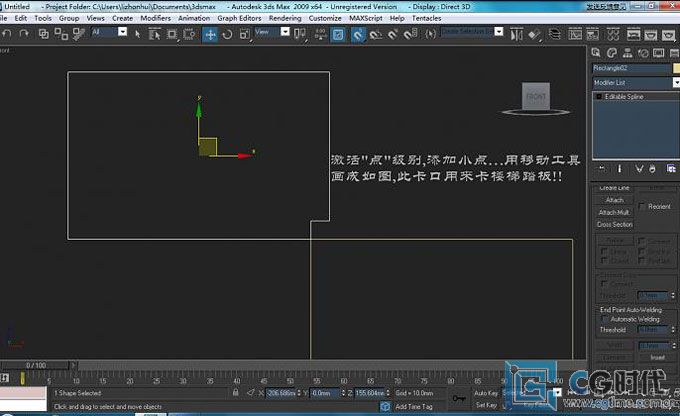
Task: Open the Material Editor icon
Action: click(x=613, y=34)
